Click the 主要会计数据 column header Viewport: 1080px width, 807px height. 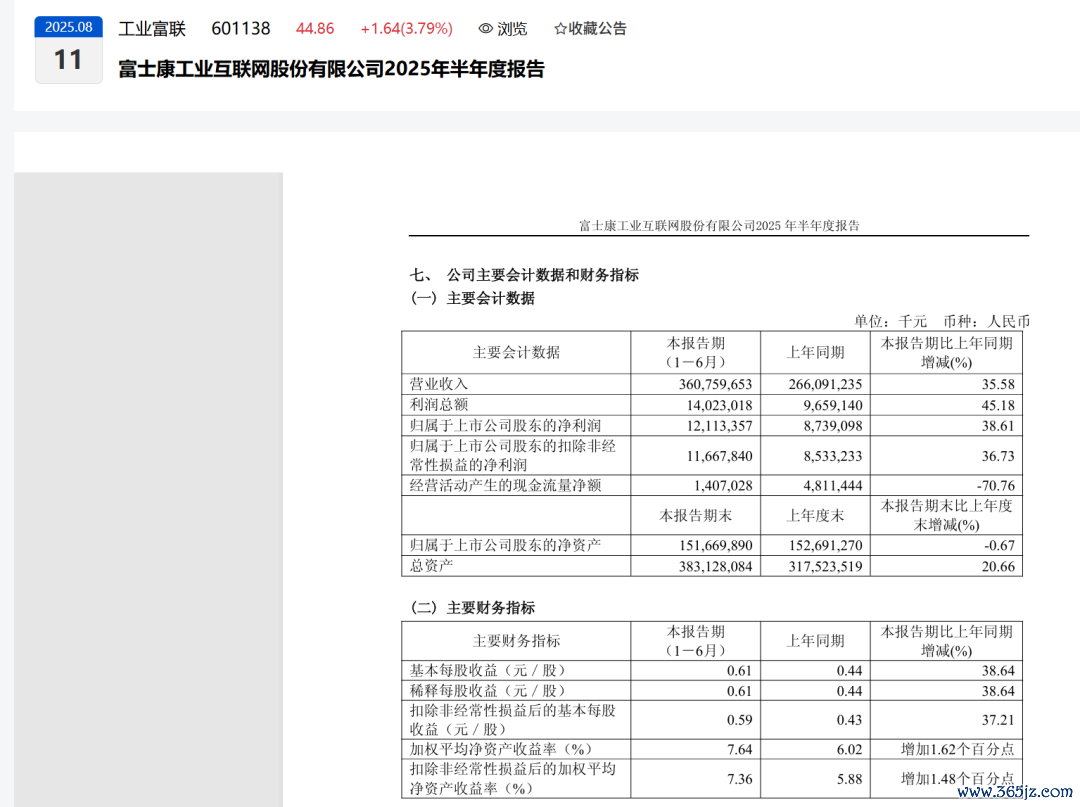coord(516,353)
